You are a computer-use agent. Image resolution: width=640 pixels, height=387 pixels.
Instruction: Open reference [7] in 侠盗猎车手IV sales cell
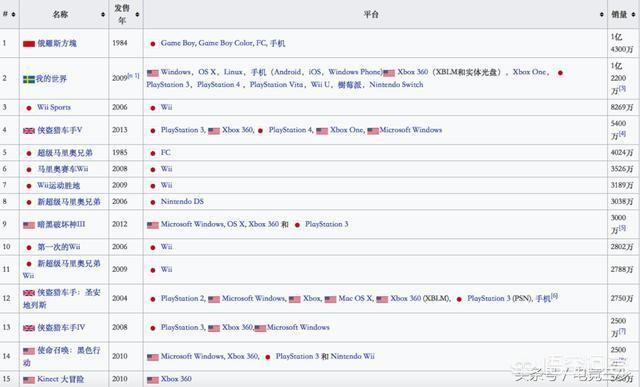click(623, 331)
